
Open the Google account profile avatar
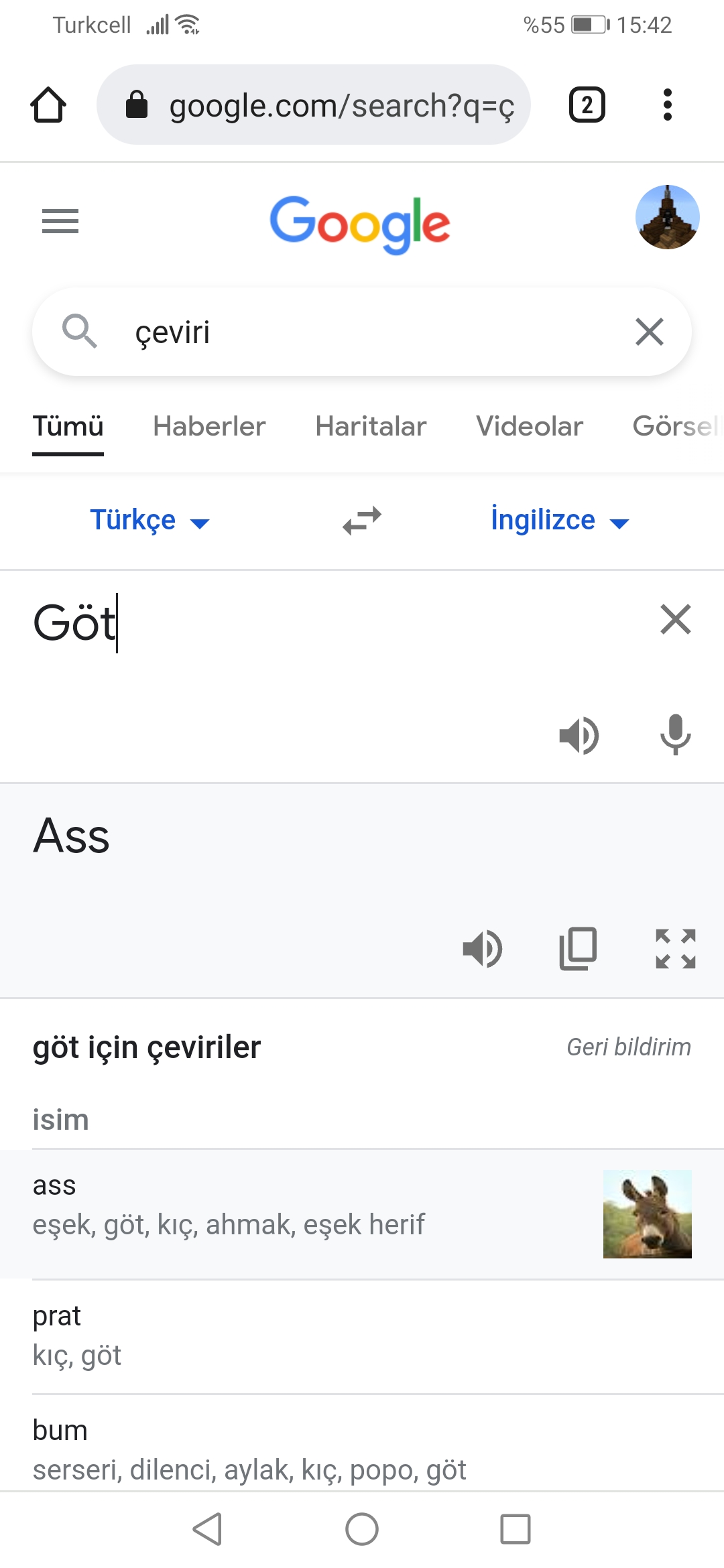tap(667, 218)
